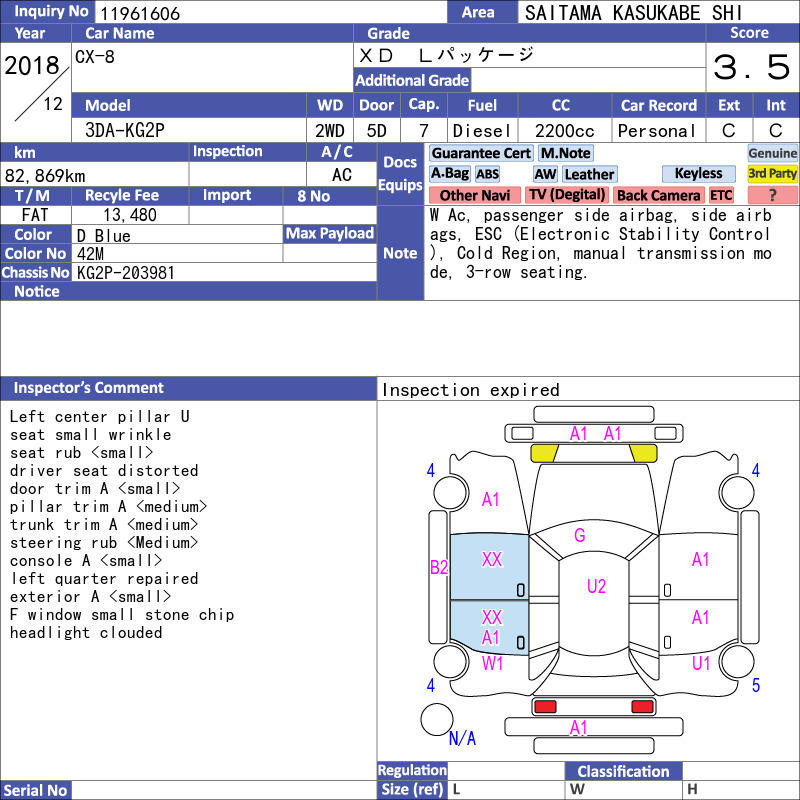
Task: Click the Diesel fuel value
Action: click(x=482, y=131)
